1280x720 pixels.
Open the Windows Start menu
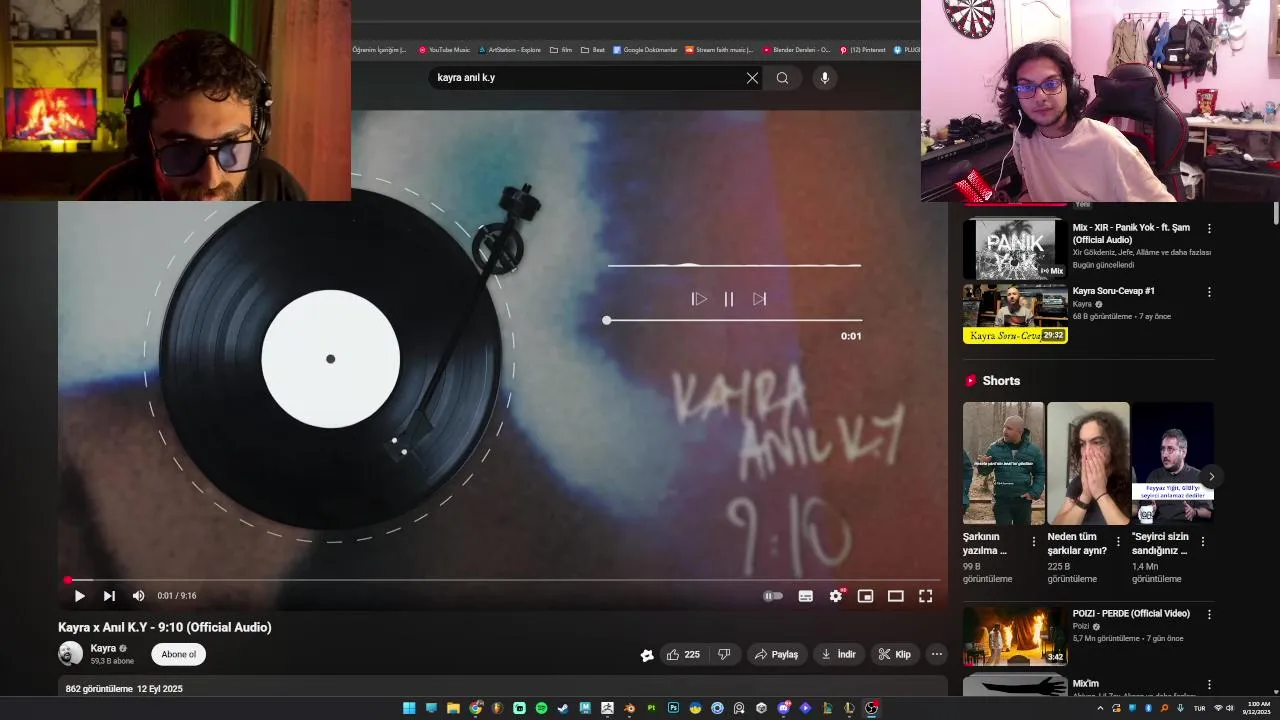pos(409,708)
